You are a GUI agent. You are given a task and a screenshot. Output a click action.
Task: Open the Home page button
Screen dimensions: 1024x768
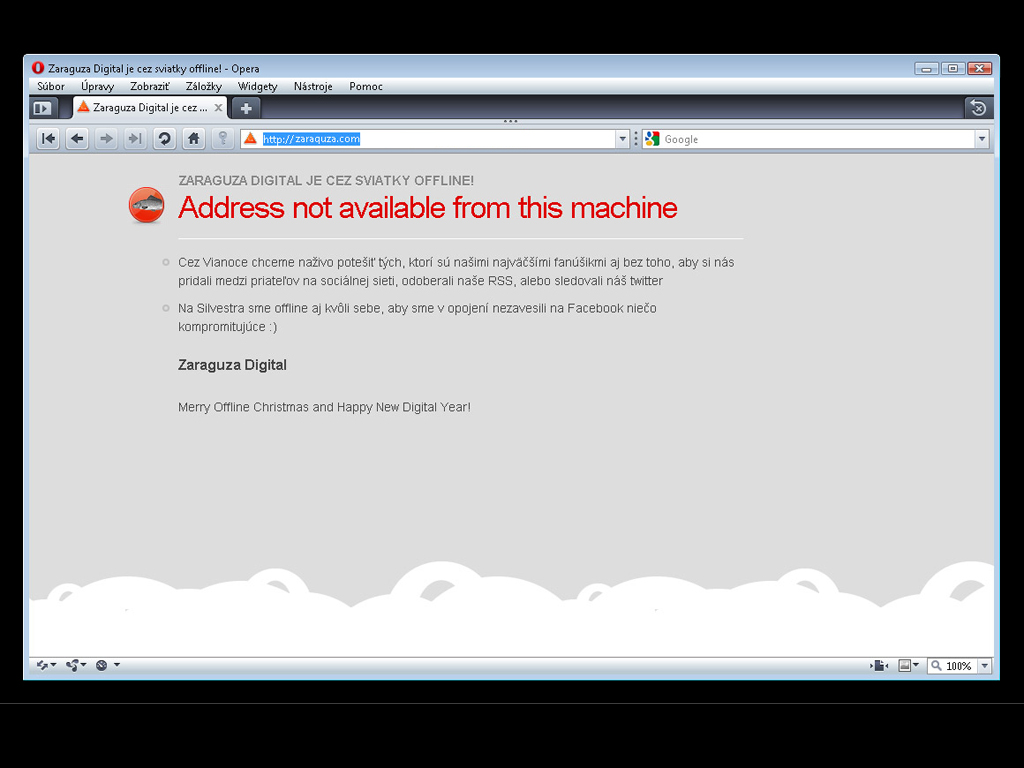(x=193, y=138)
